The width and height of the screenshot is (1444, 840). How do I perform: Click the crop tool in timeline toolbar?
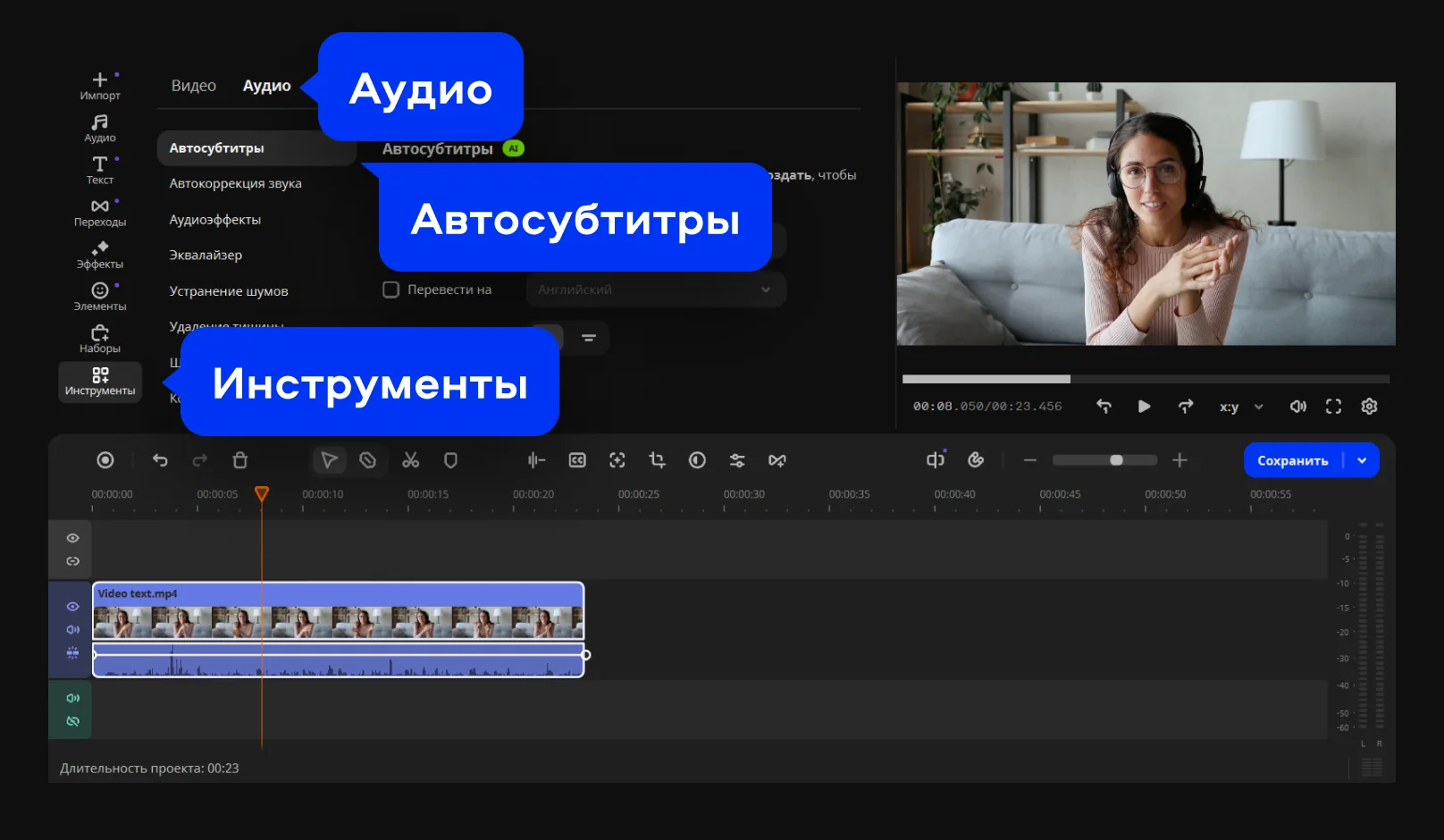point(658,460)
